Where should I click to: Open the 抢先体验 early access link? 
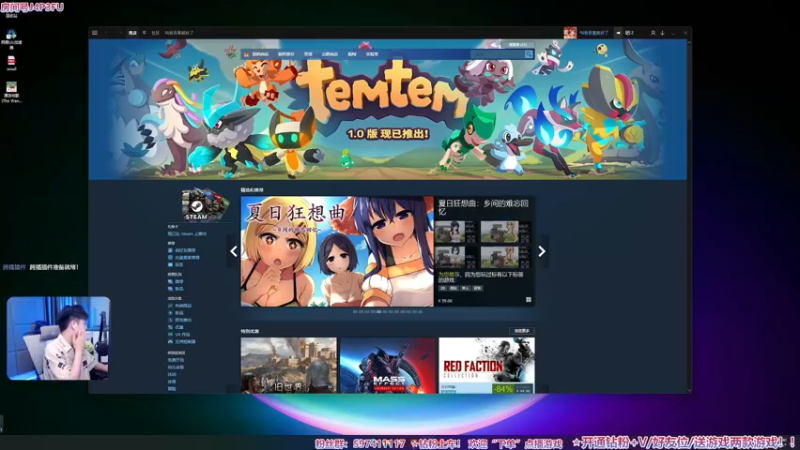pos(176,367)
